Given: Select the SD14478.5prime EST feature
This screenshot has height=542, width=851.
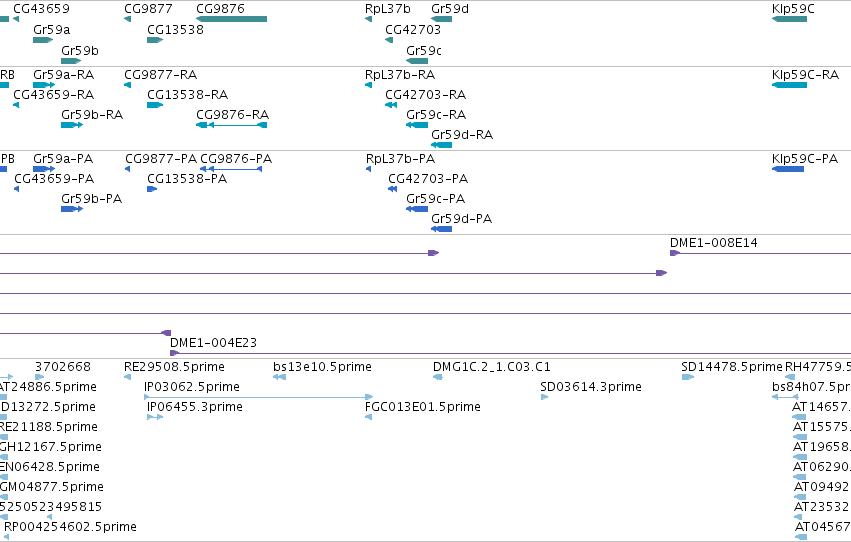Looking at the screenshot, I should [x=688, y=377].
